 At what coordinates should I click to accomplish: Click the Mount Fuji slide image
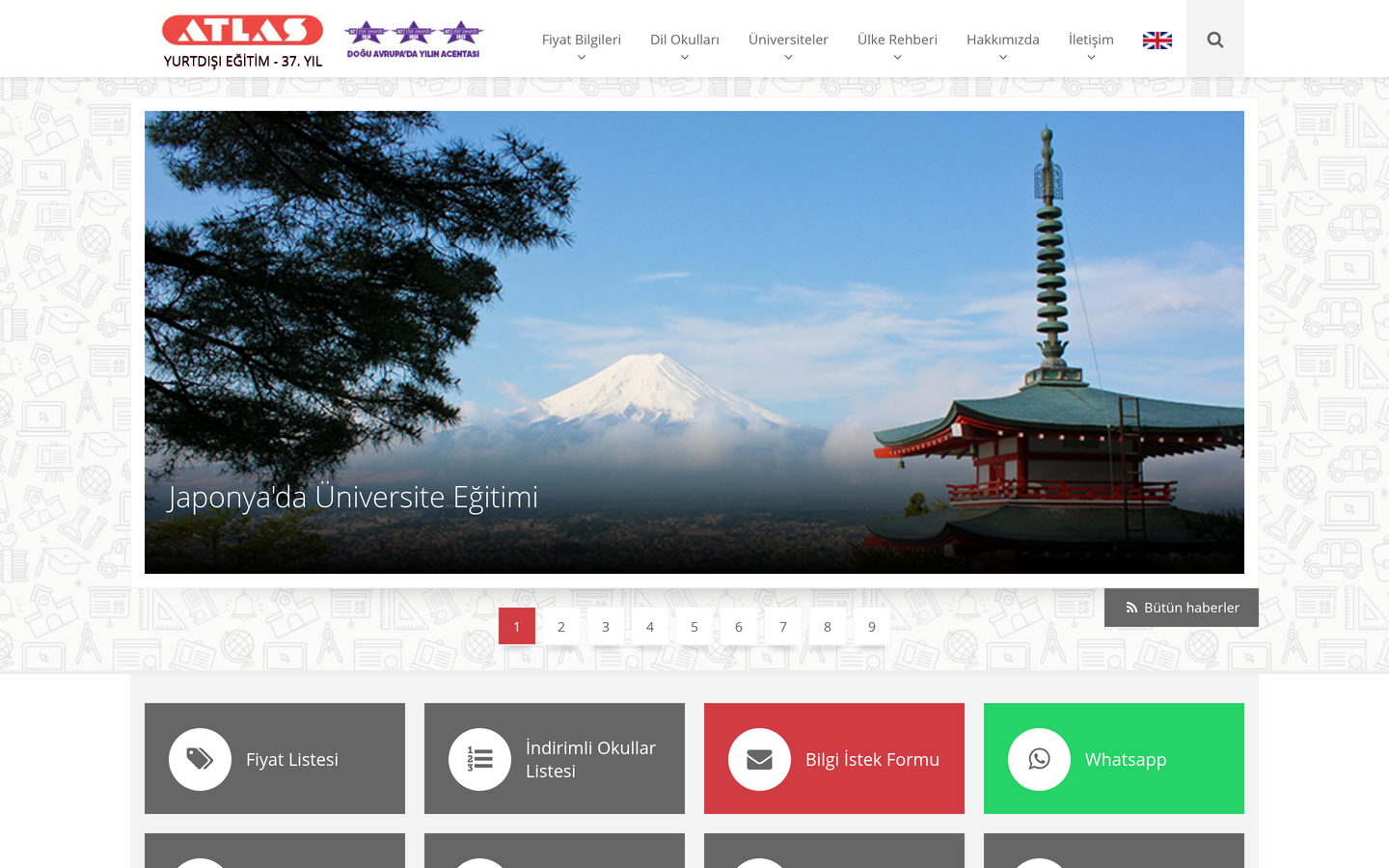(694, 342)
